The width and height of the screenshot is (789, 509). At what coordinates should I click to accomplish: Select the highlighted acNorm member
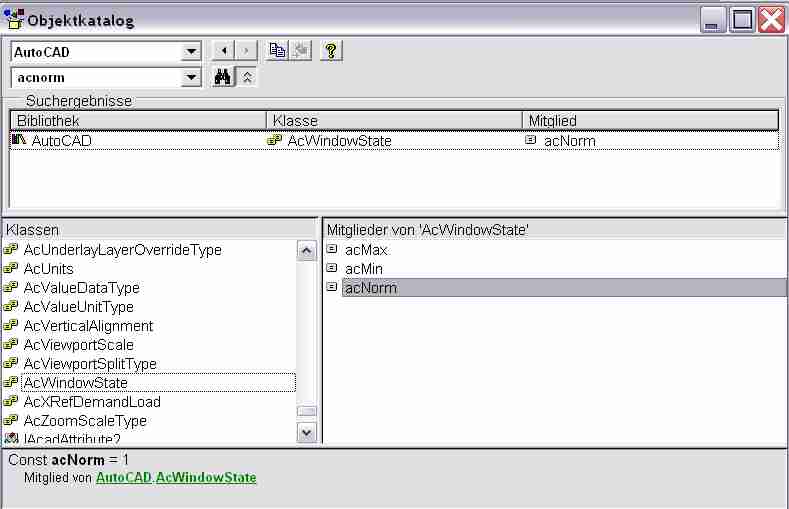[564, 288]
